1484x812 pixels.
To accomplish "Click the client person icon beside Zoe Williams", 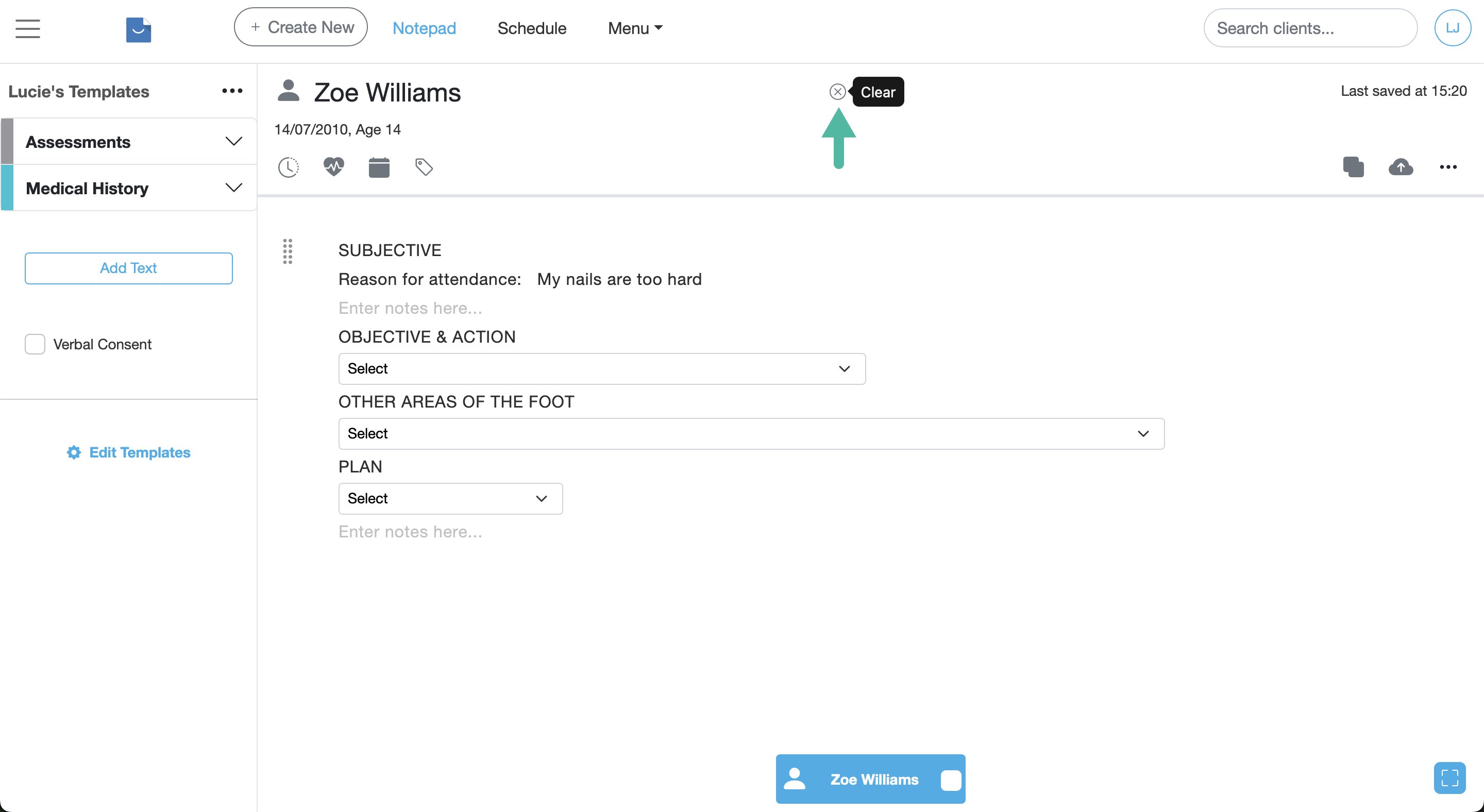I will (288, 91).
